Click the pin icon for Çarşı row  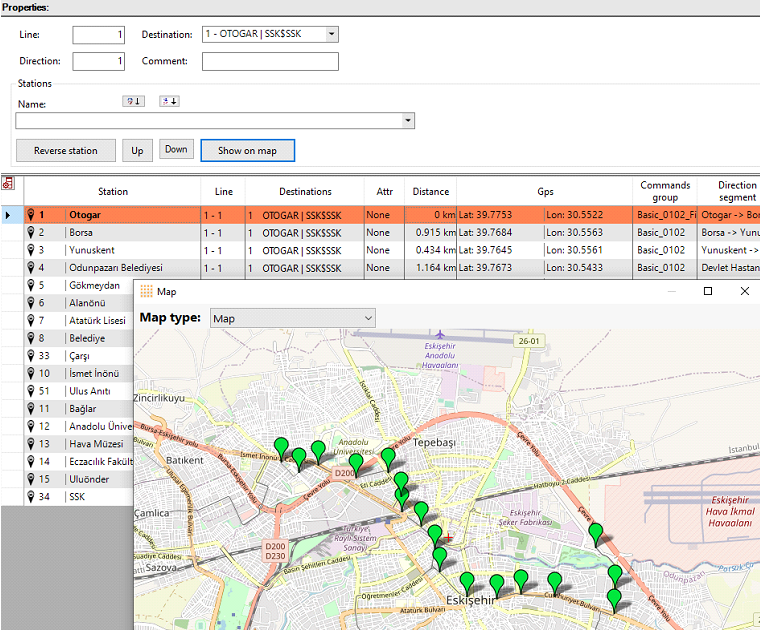click(x=31, y=355)
